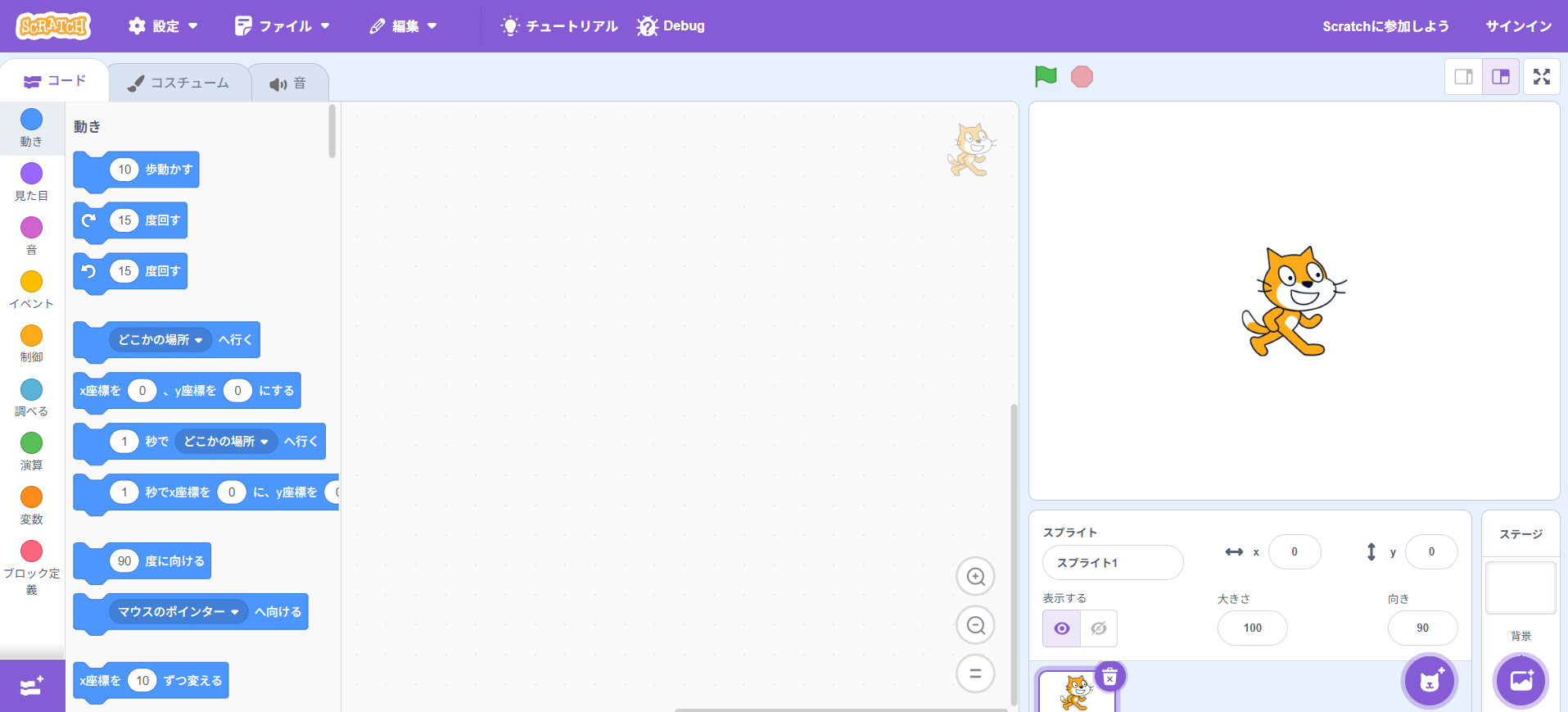Zoom in the code workspace
Image resolution: width=1568 pixels, height=712 pixels.
(975, 577)
